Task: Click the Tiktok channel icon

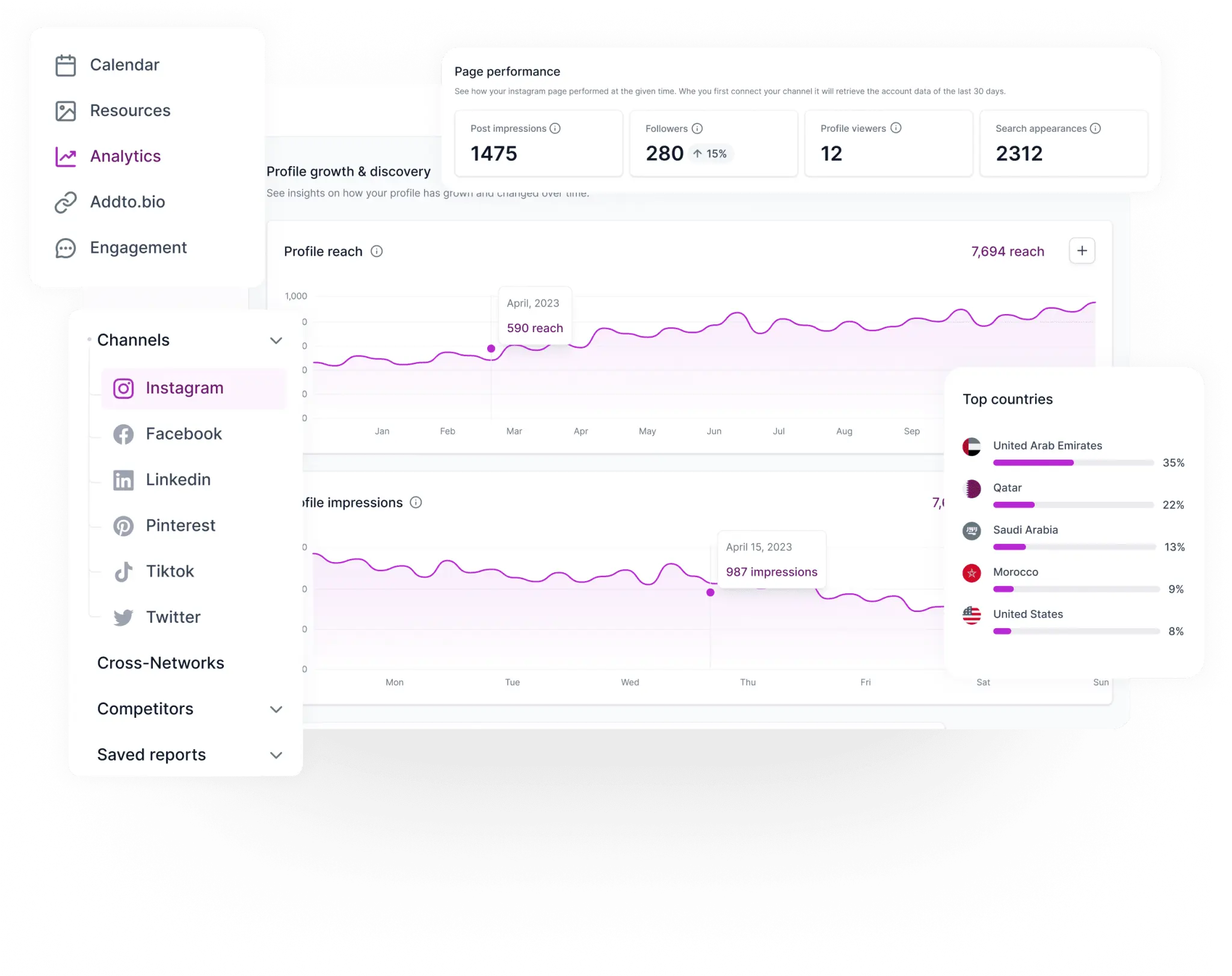Action: tap(123, 571)
